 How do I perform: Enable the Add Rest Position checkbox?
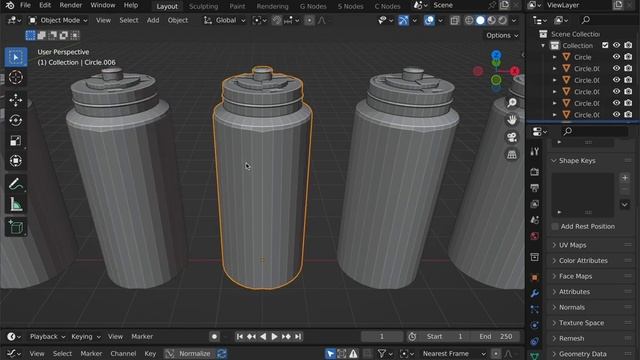tap(555, 227)
